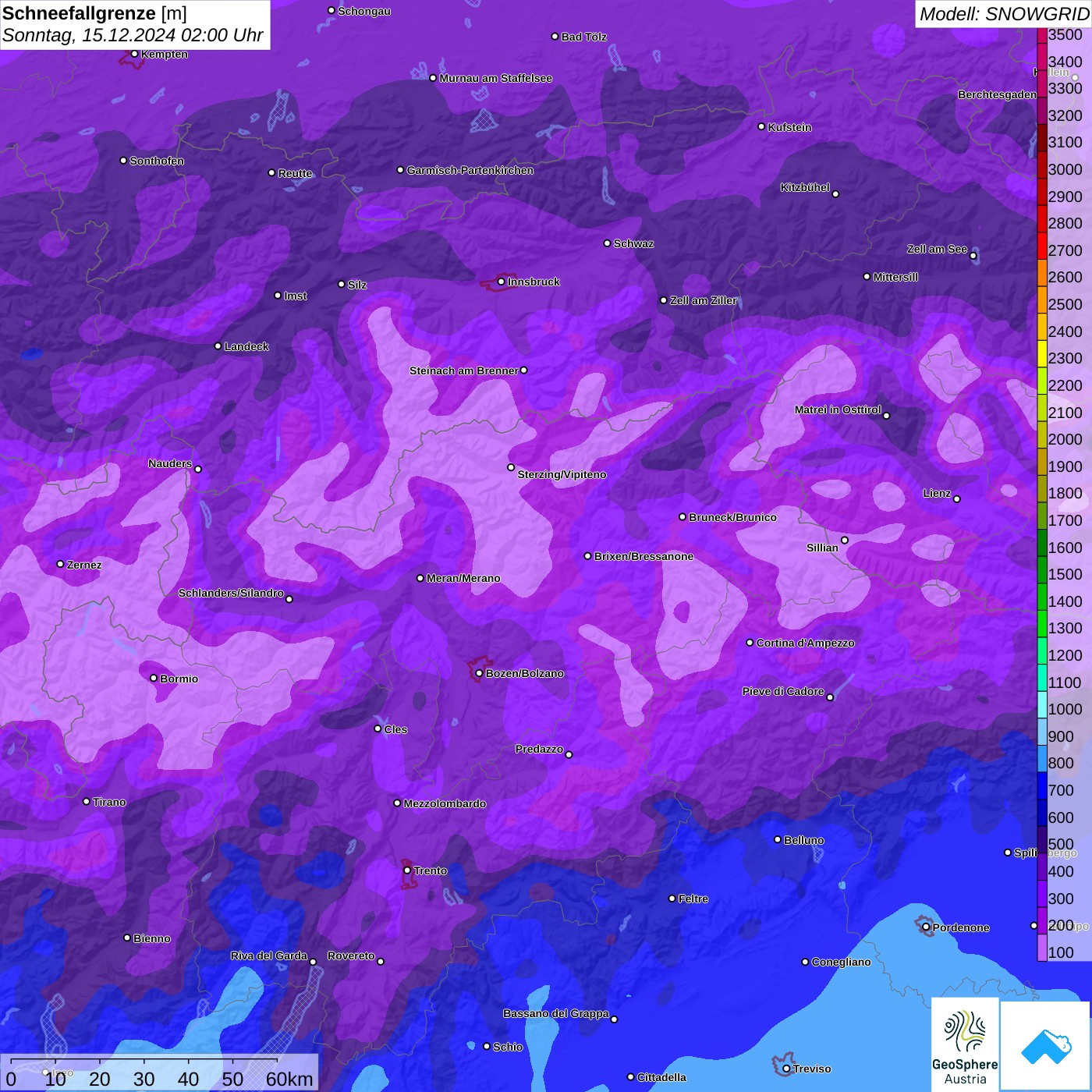Click the 'Mezzolombardo' label

click(445, 803)
